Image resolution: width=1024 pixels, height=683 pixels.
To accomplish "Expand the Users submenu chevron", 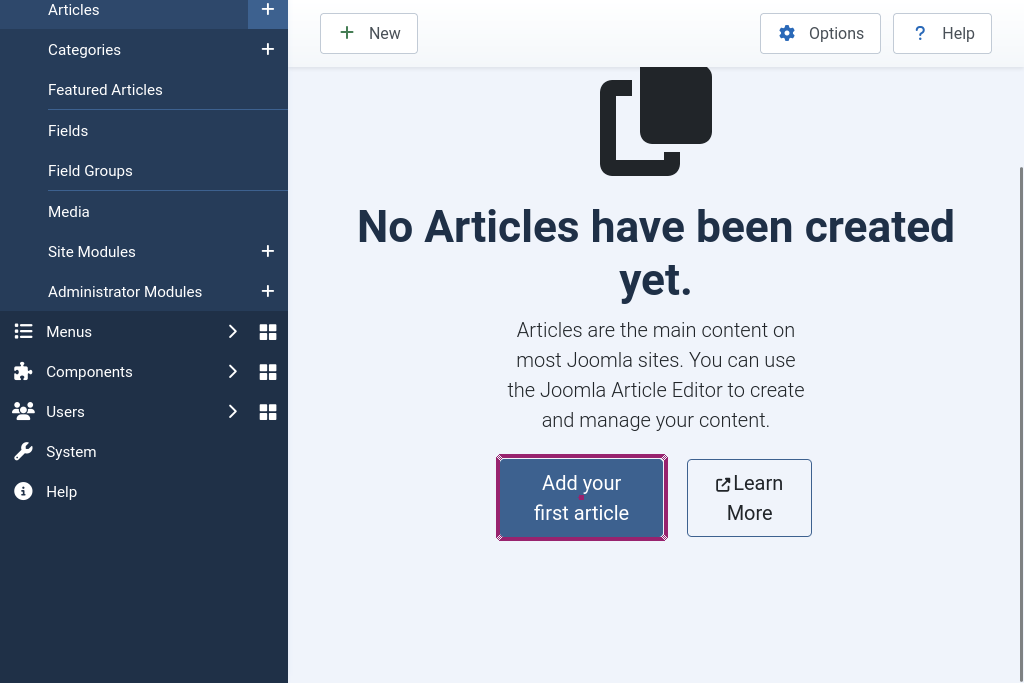I will pyautogui.click(x=232, y=411).
